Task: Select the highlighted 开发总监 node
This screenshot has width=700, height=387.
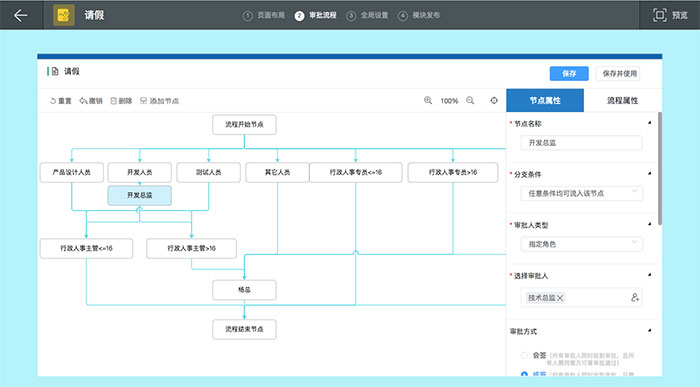Action: click(x=140, y=196)
